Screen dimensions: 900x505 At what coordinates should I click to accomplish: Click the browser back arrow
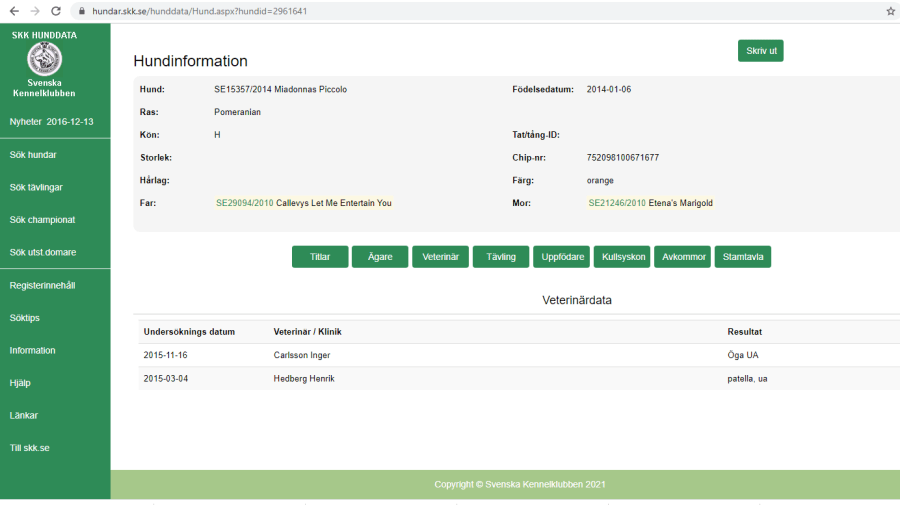tap(13, 11)
